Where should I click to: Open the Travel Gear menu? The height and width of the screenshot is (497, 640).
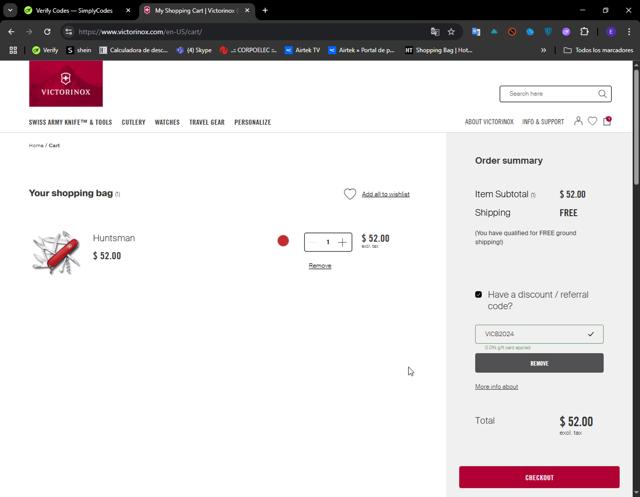pos(207,122)
